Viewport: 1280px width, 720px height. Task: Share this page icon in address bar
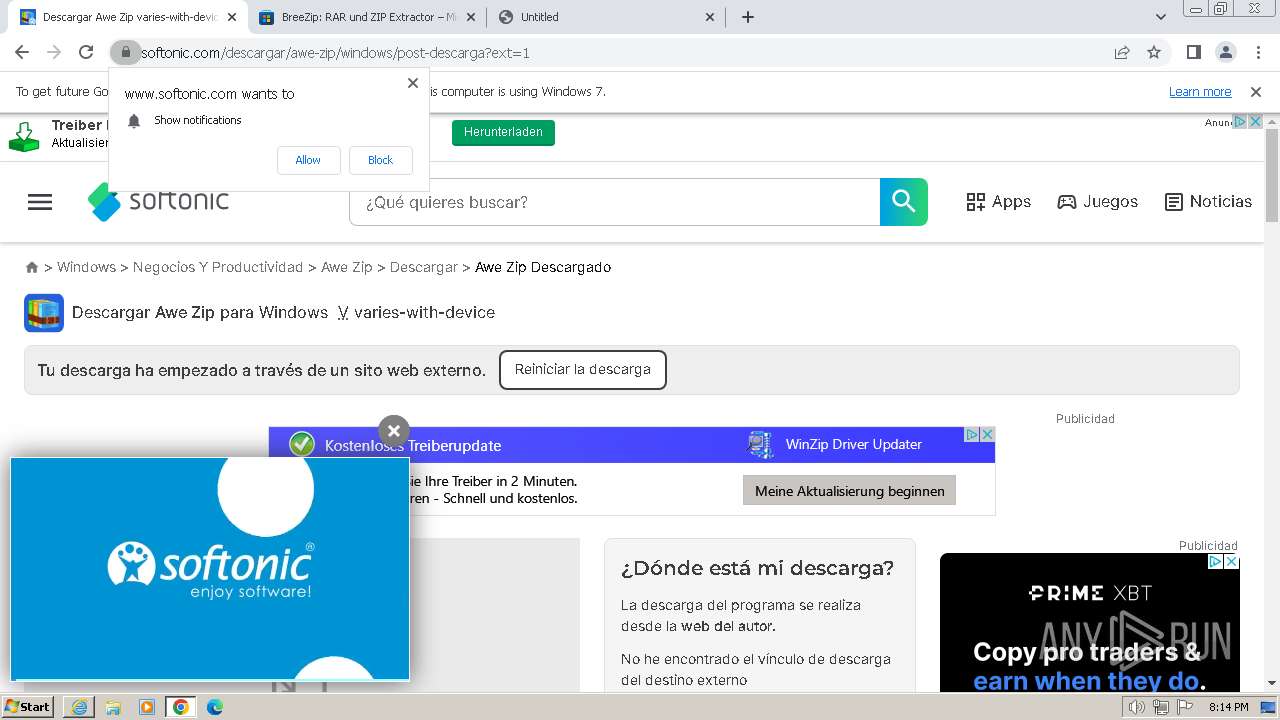click(x=1122, y=52)
